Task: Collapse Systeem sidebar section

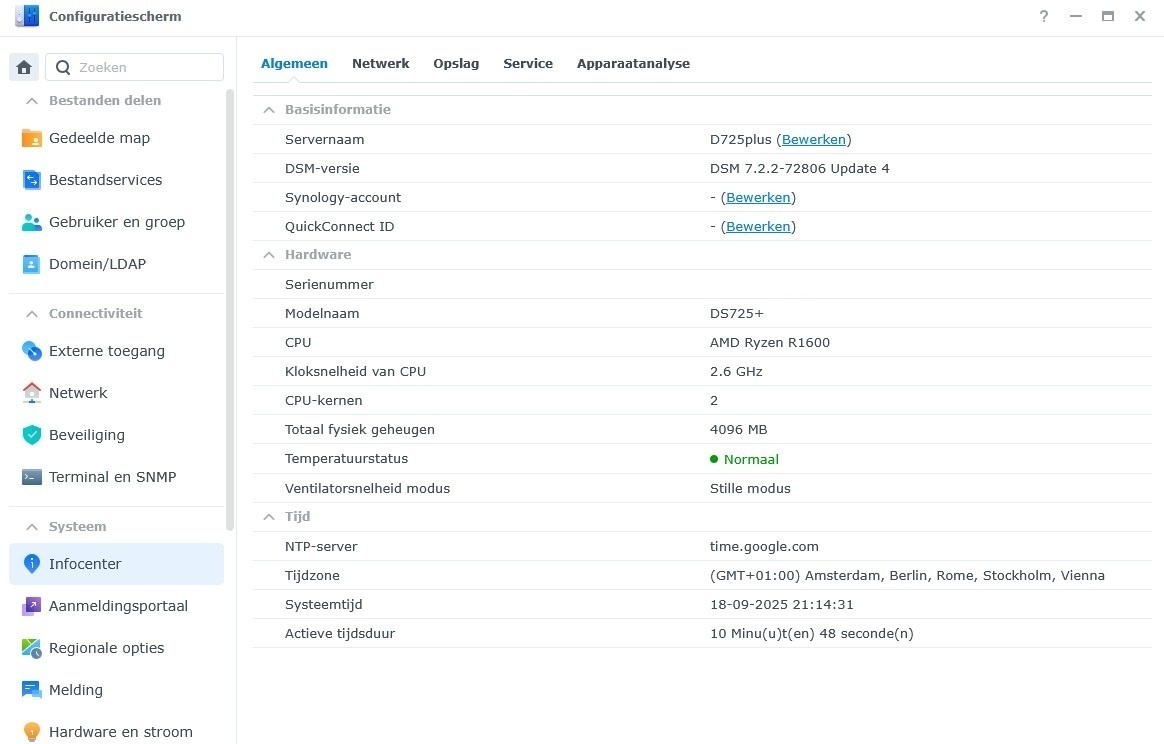Action: 31,527
